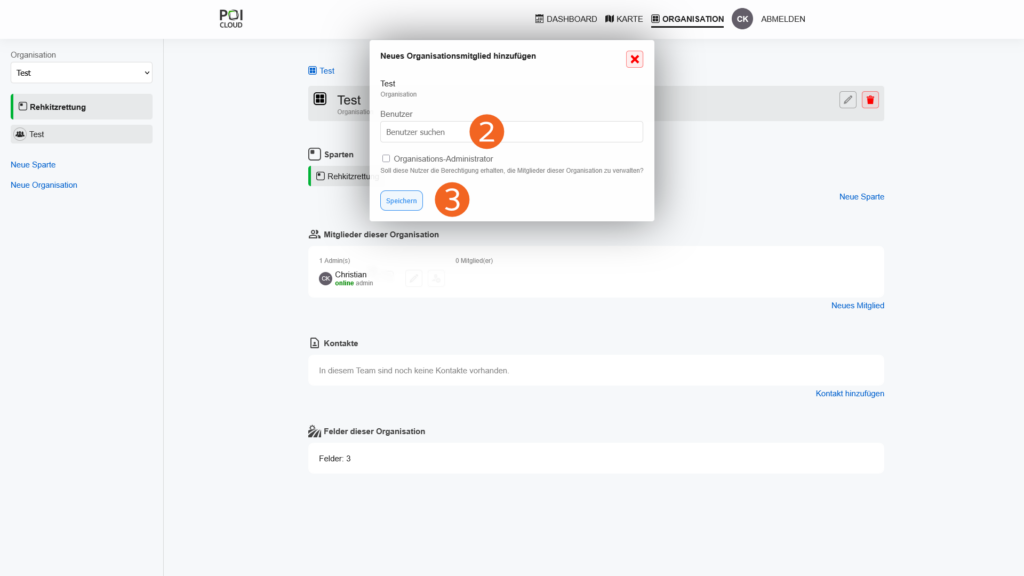The height and width of the screenshot is (576, 1024).
Task: Click the Test breadcrumb link with icon
Action: click(321, 71)
